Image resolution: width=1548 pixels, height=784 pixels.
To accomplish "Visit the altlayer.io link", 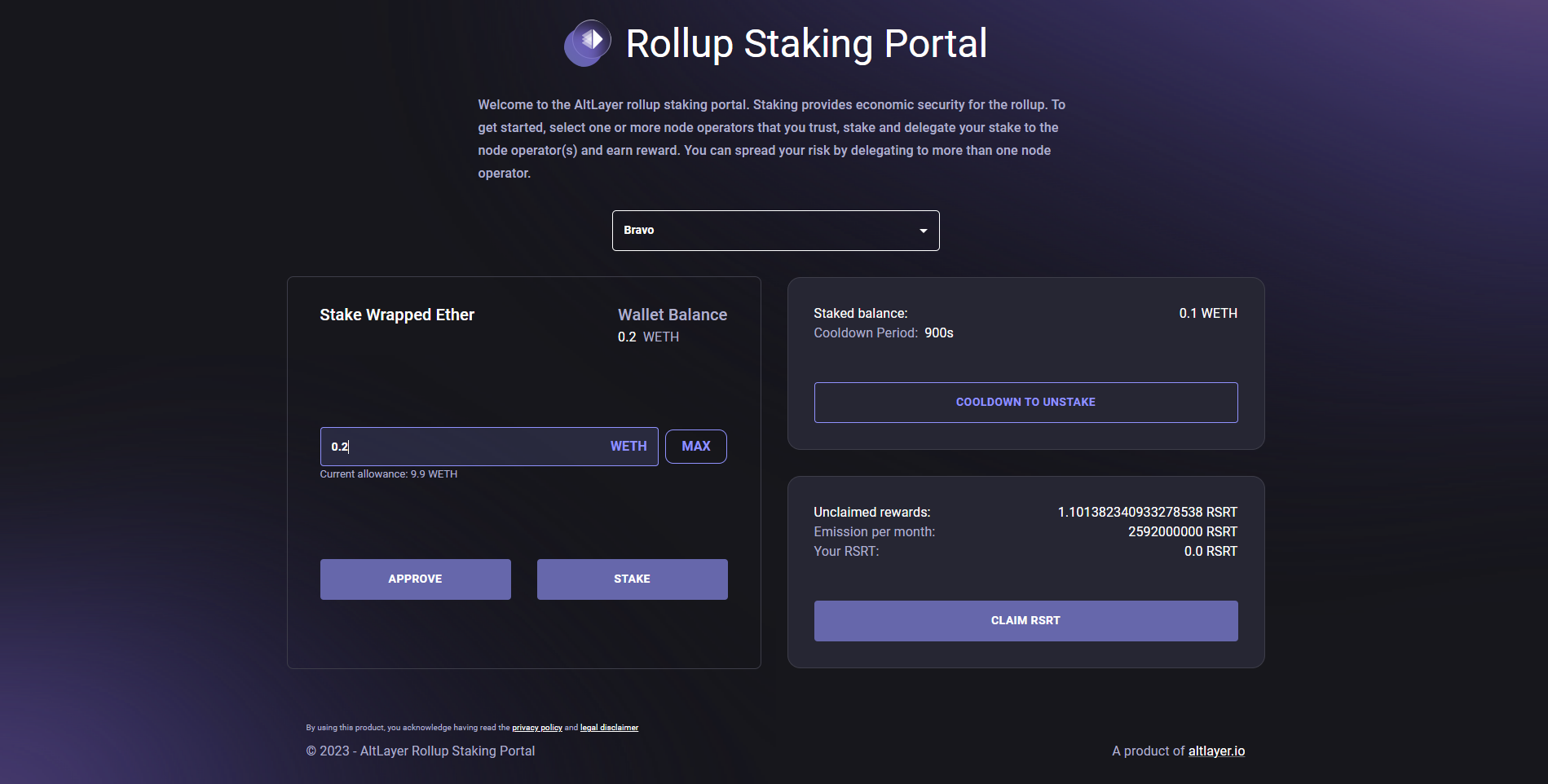I will coord(1216,751).
